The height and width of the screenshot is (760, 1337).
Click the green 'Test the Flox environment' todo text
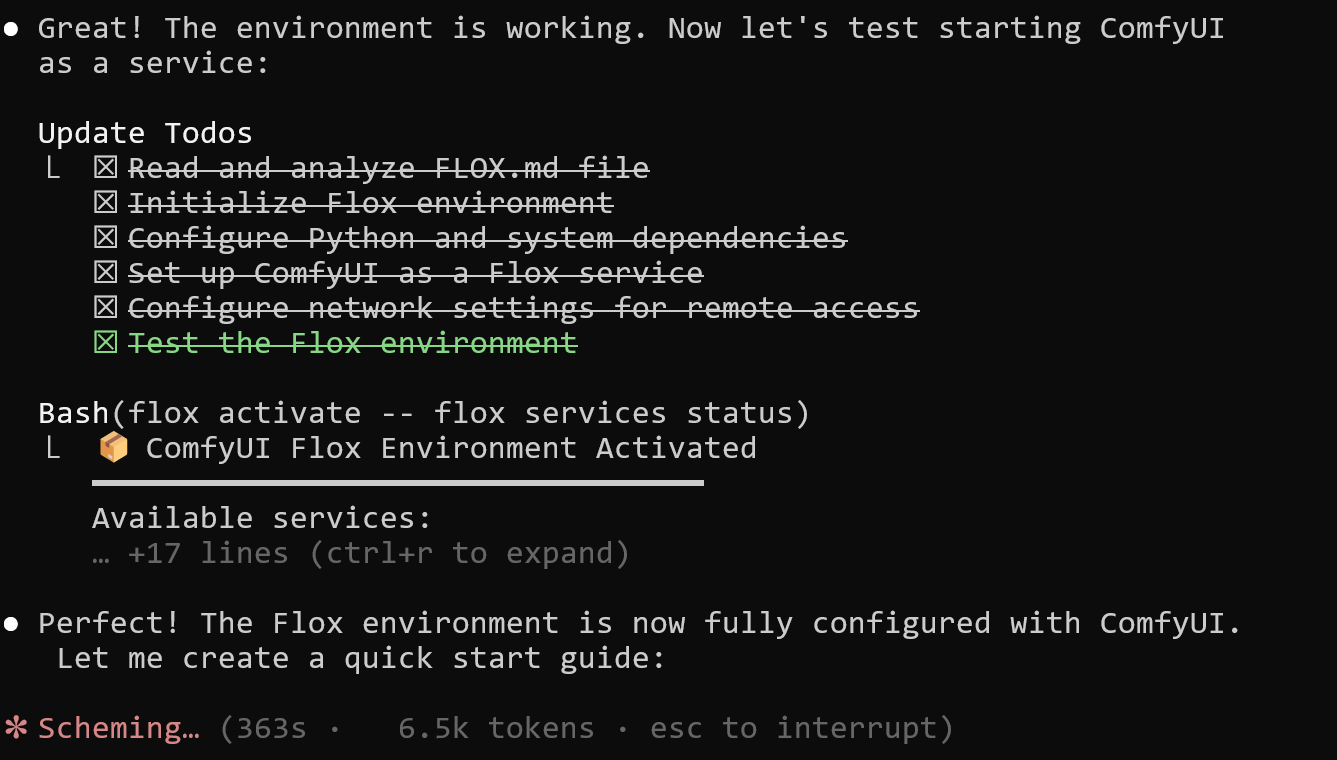coord(353,343)
